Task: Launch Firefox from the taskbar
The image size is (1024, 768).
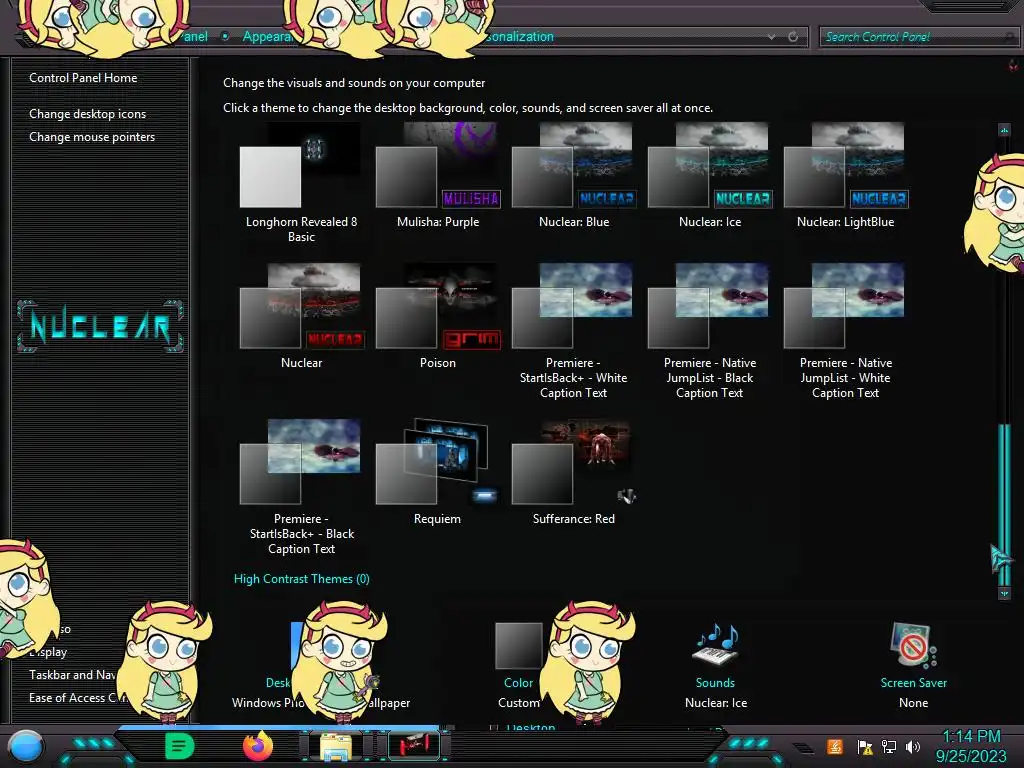Action: [x=258, y=746]
